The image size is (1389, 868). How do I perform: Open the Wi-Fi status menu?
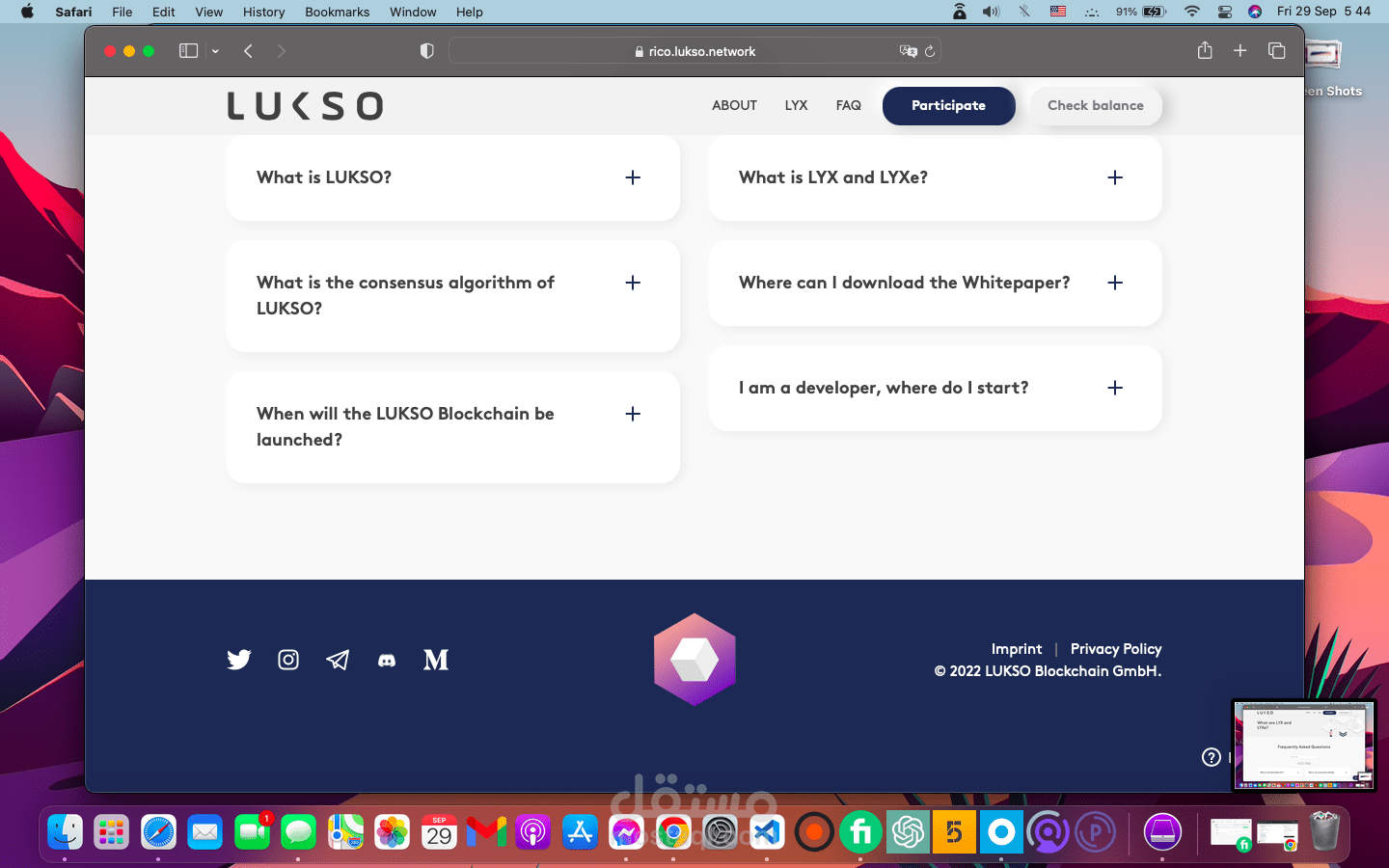pyautogui.click(x=1192, y=12)
